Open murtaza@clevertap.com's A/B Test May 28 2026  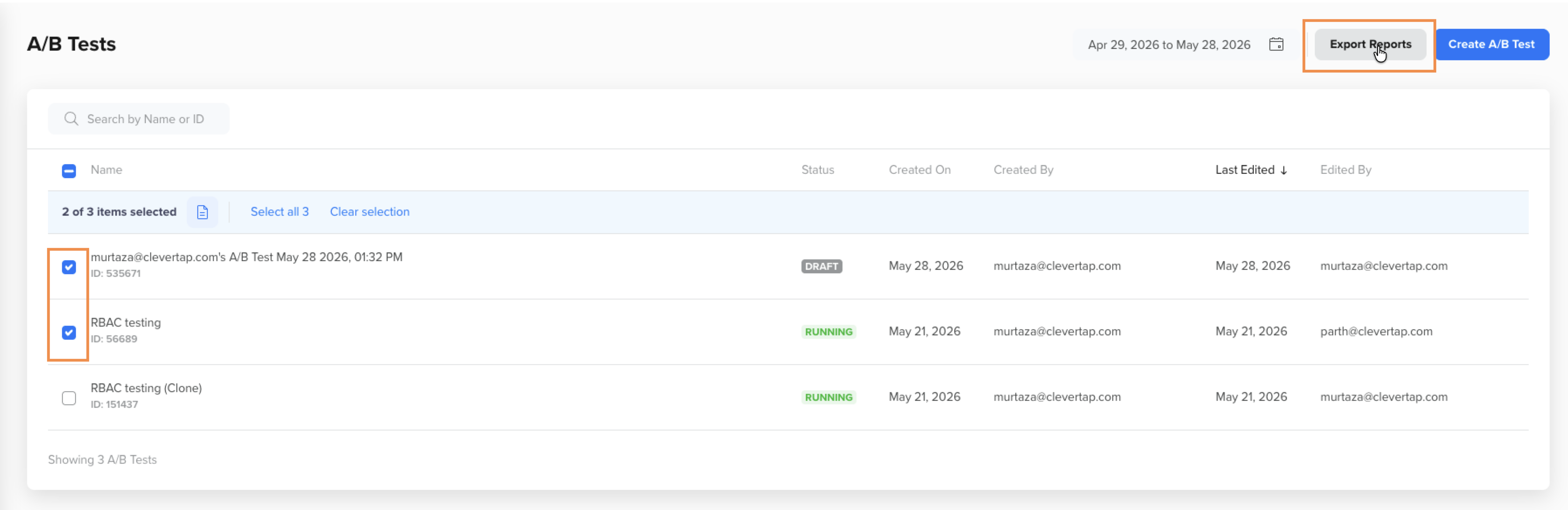(247, 257)
